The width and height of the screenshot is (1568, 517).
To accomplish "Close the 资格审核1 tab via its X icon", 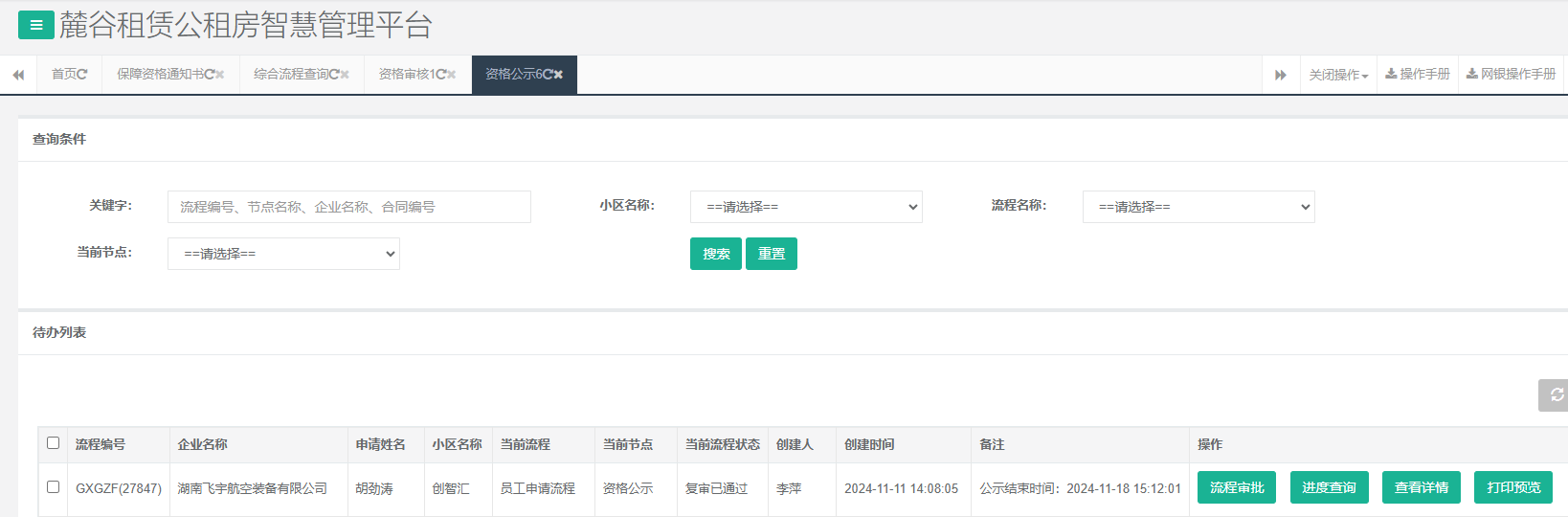I will [451, 75].
